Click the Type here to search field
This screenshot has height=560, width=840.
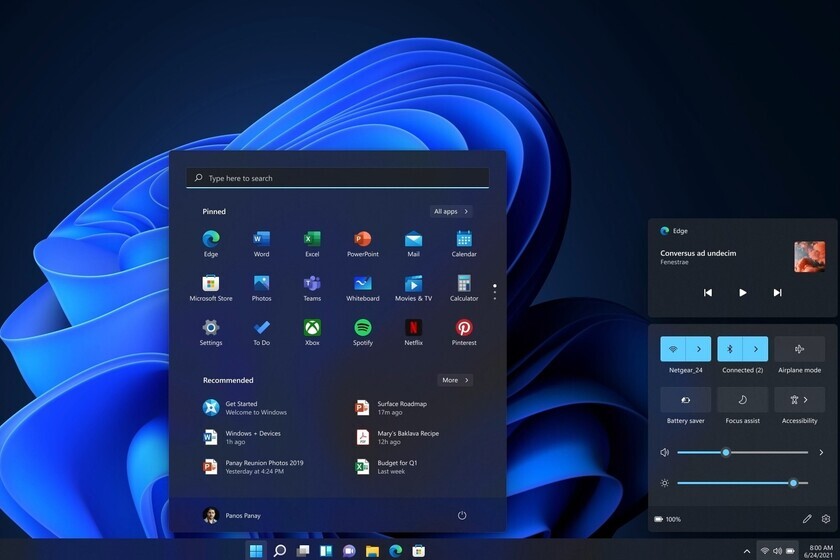point(338,178)
